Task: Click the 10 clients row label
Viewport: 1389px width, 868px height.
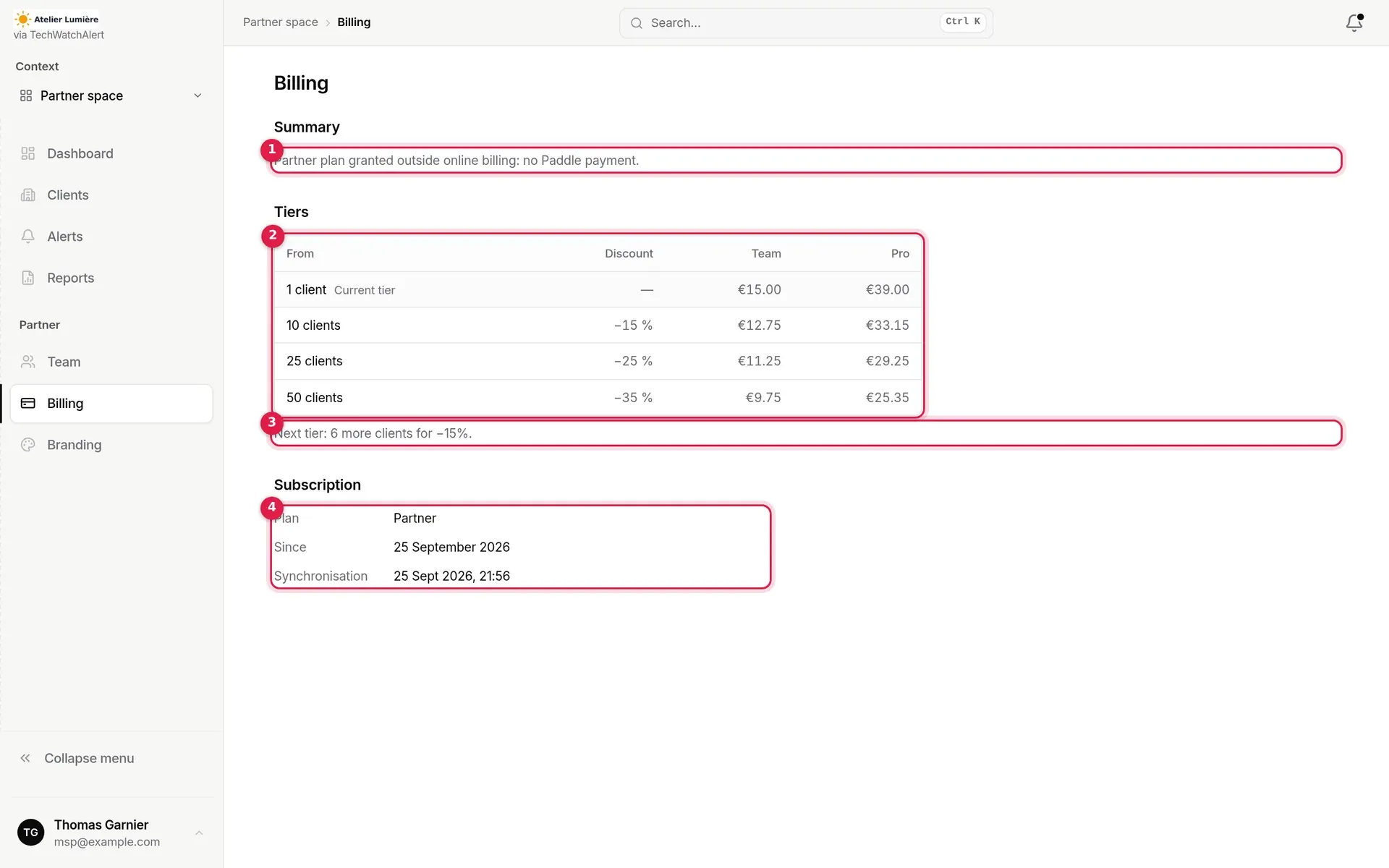Action: pos(313,325)
